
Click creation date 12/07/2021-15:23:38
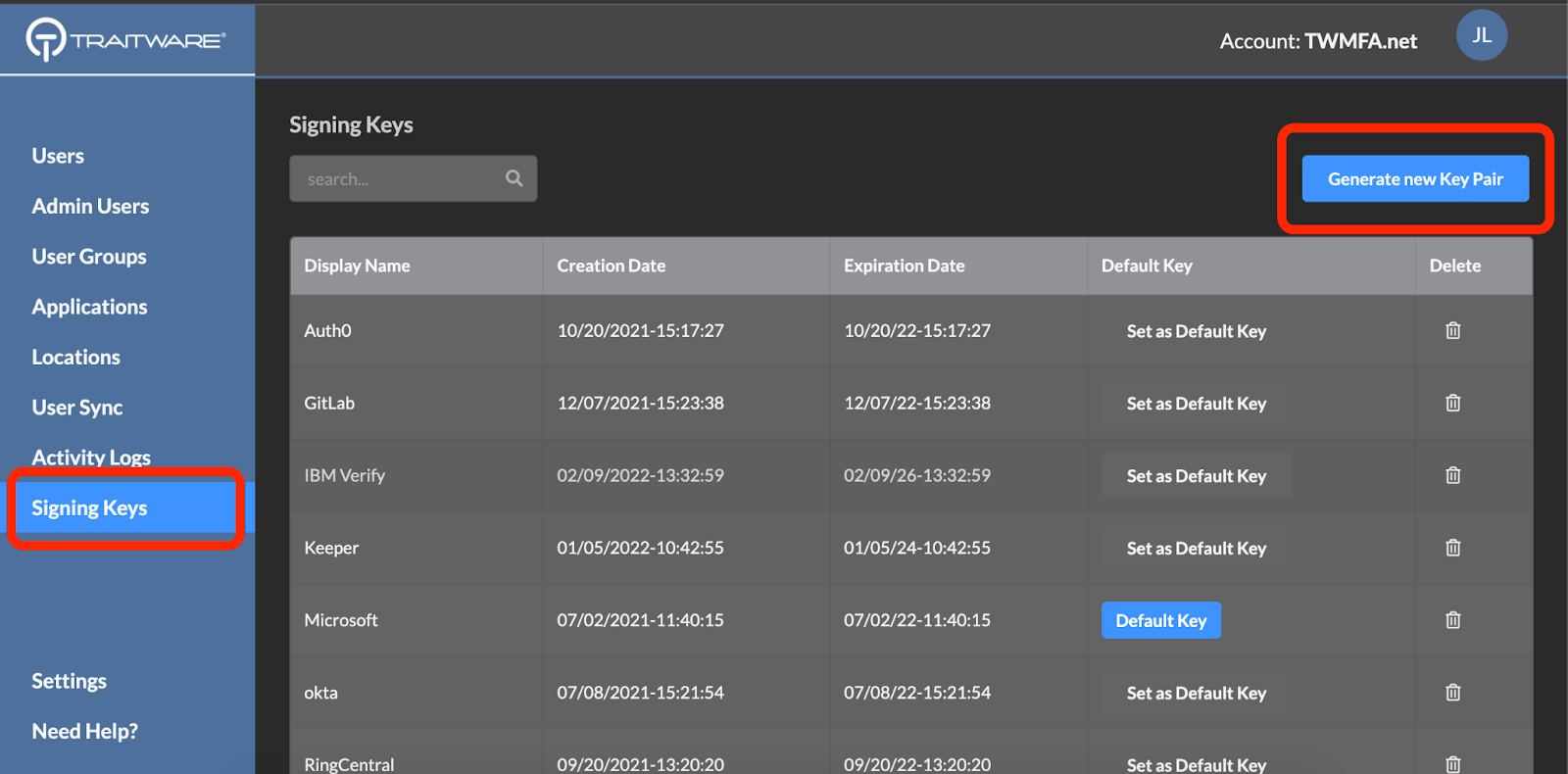pyautogui.click(x=641, y=403)
